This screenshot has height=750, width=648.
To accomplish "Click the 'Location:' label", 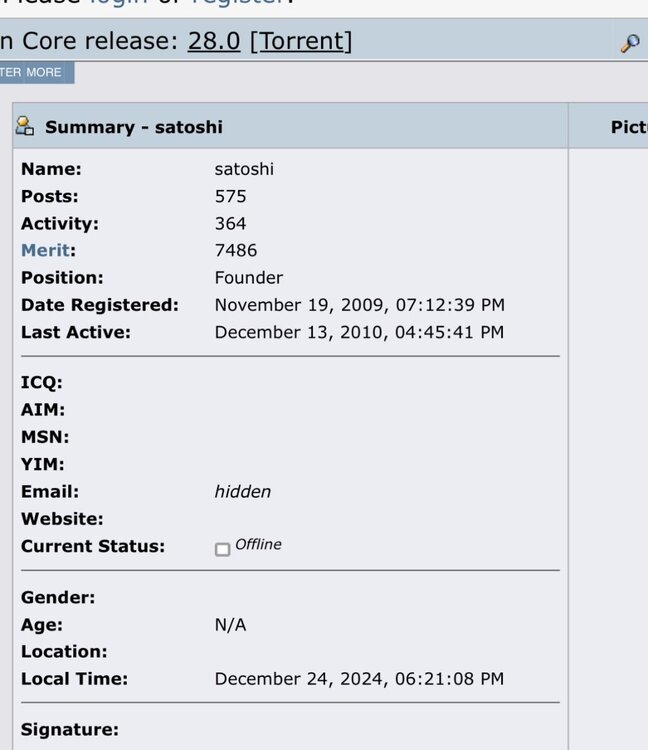I will (x=64, y=651).
